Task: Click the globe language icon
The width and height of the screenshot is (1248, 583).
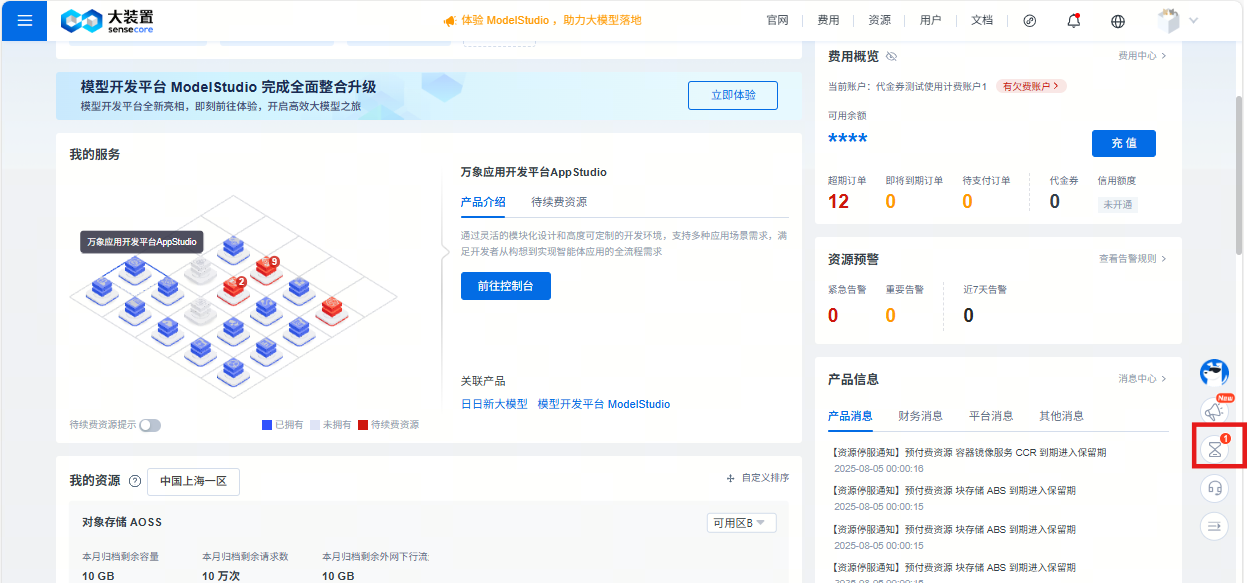Action: [1118, 21]
